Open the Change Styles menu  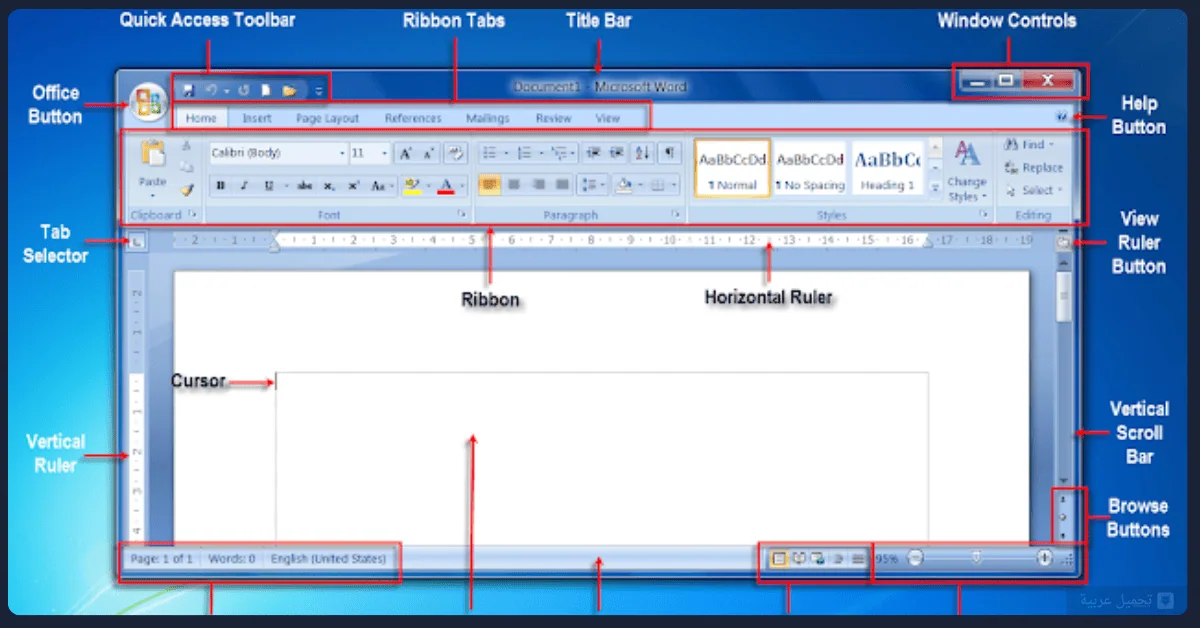(967, 170)
